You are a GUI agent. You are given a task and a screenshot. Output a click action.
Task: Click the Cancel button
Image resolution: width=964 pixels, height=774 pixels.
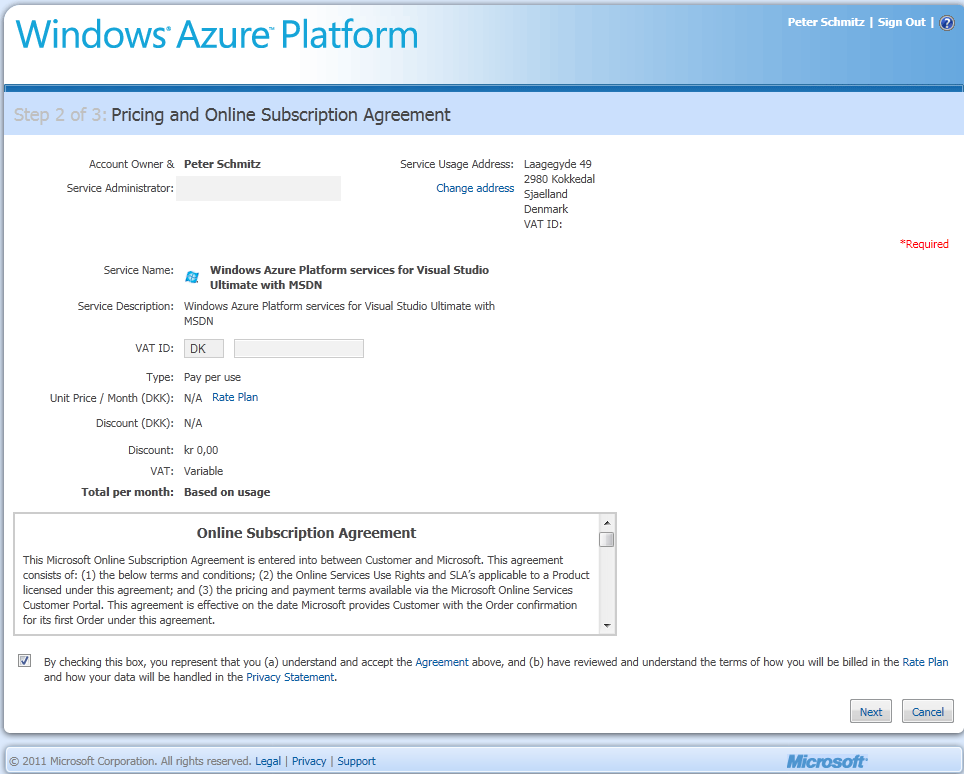tap(927, 711)
